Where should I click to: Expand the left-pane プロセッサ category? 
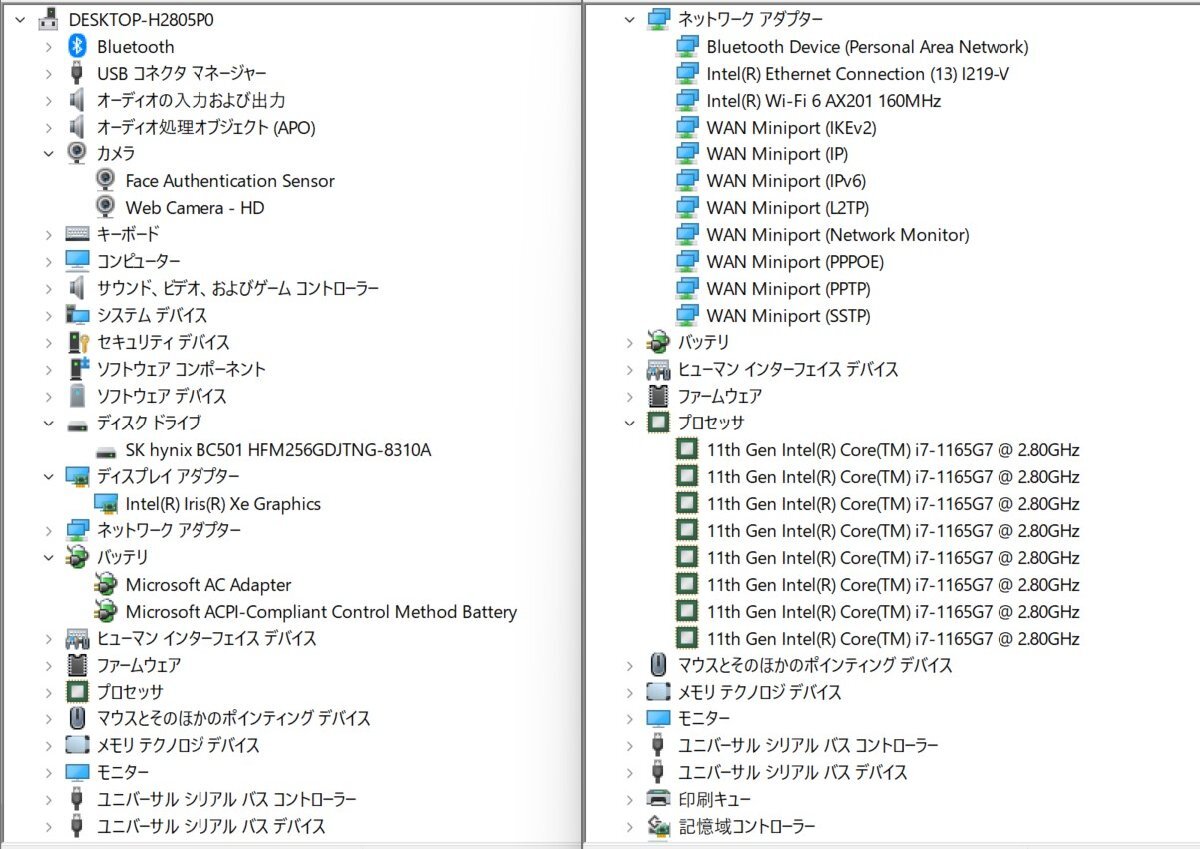click(48, 692)
